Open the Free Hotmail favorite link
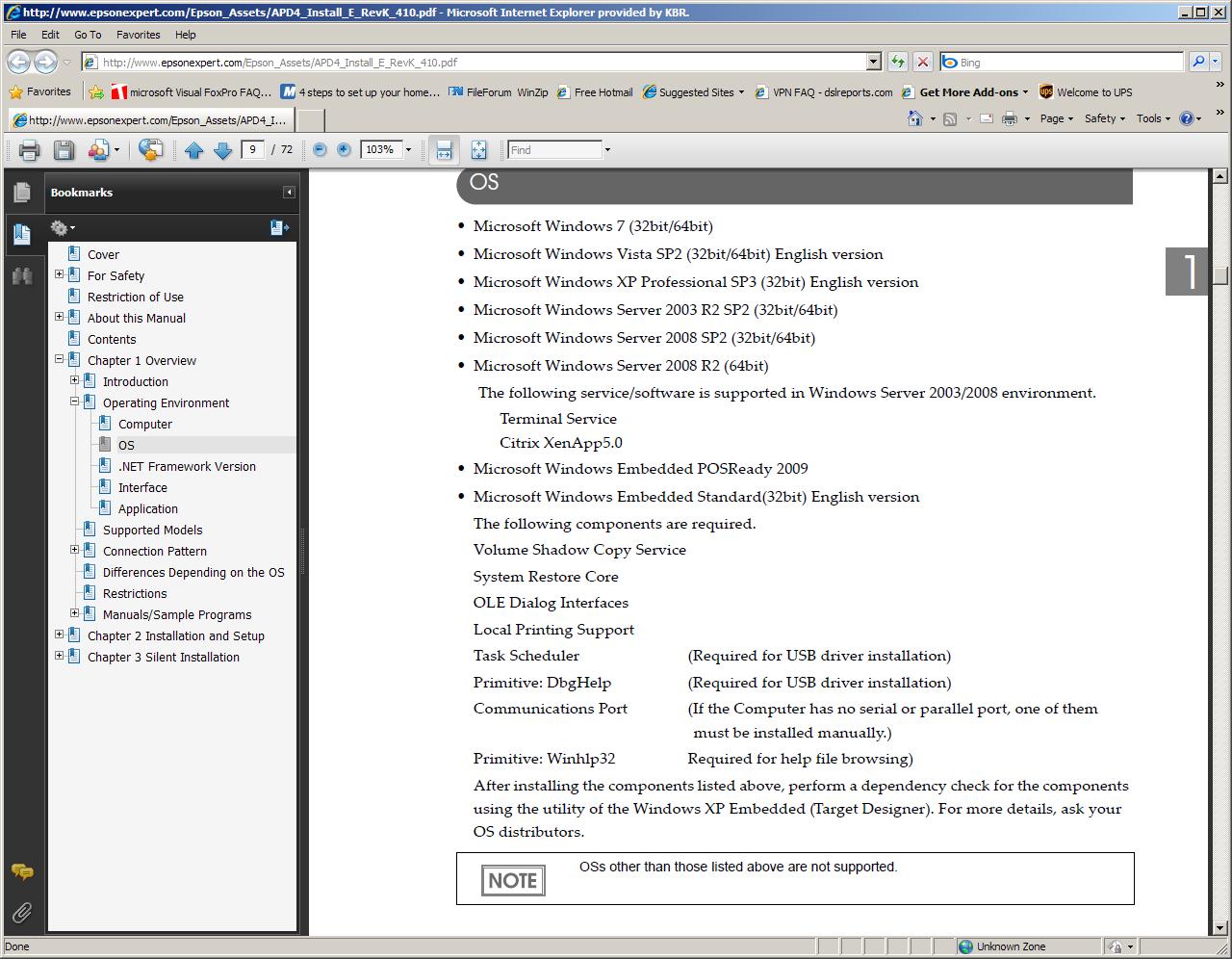Image resolution: width=1232 pixels, height=959 pixels. pyautogui.click(x=594, y=92)
